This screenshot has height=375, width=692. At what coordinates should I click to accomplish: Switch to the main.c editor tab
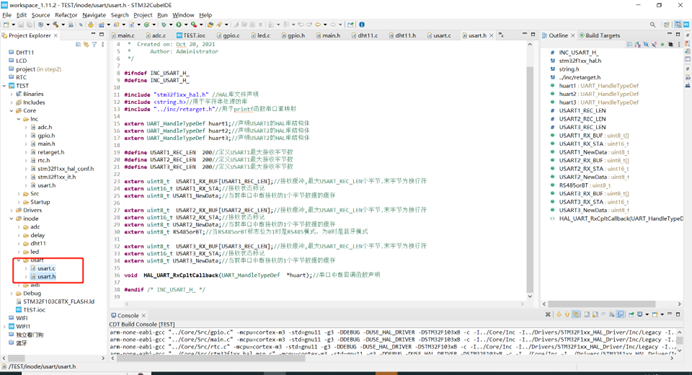click(123, 35)
